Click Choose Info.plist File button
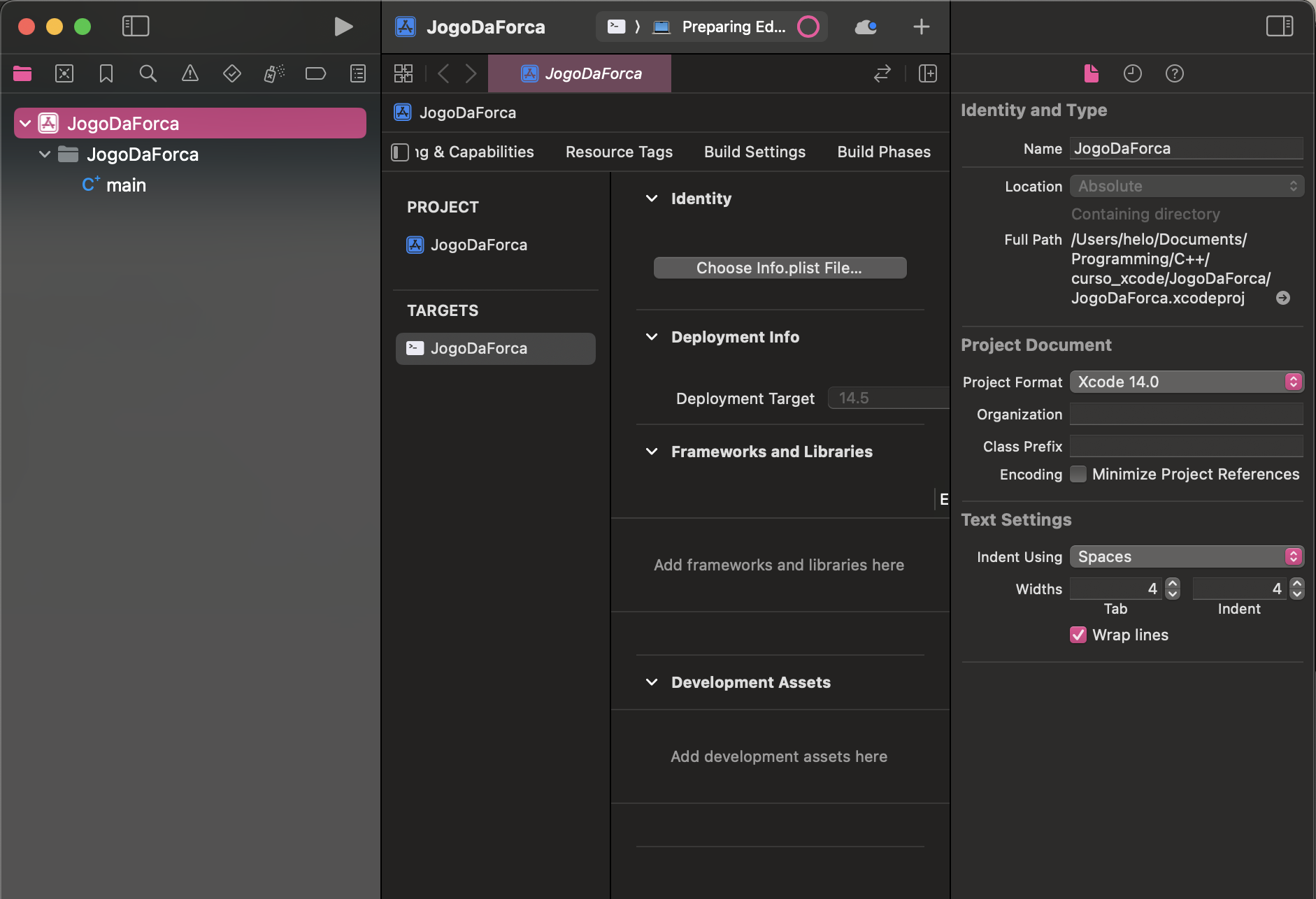Viewport: 1316px width, 899px height. (780, 268)
